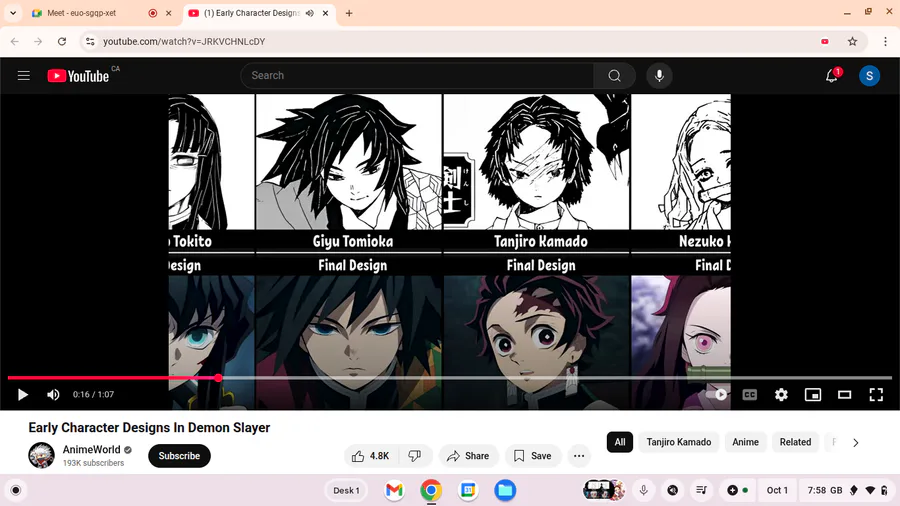Open AnimeWorld channel name link
The image size is (900, 506).
coord(91,449)
